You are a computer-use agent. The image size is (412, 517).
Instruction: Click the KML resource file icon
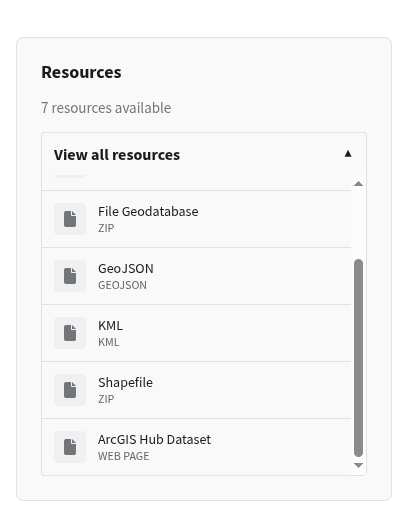click(x=70, y=333)
